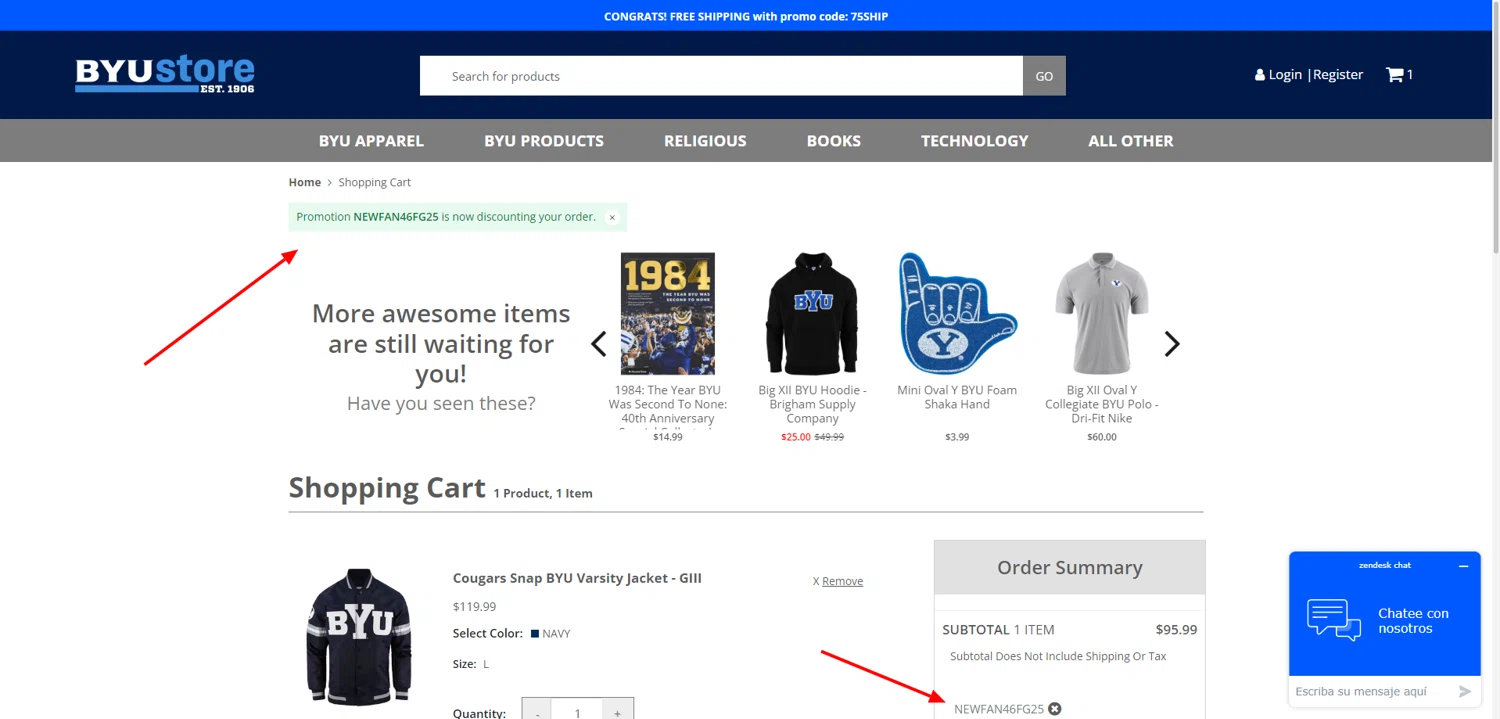
Task: Remove promo code NEWFAN46FG25 from order summary
Action: (1055, 709)
